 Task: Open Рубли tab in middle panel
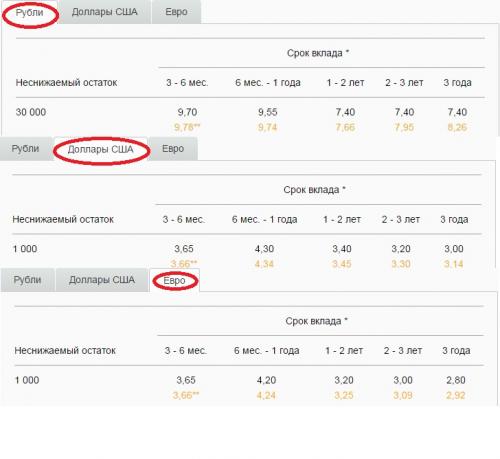click(x=26, y=149)
